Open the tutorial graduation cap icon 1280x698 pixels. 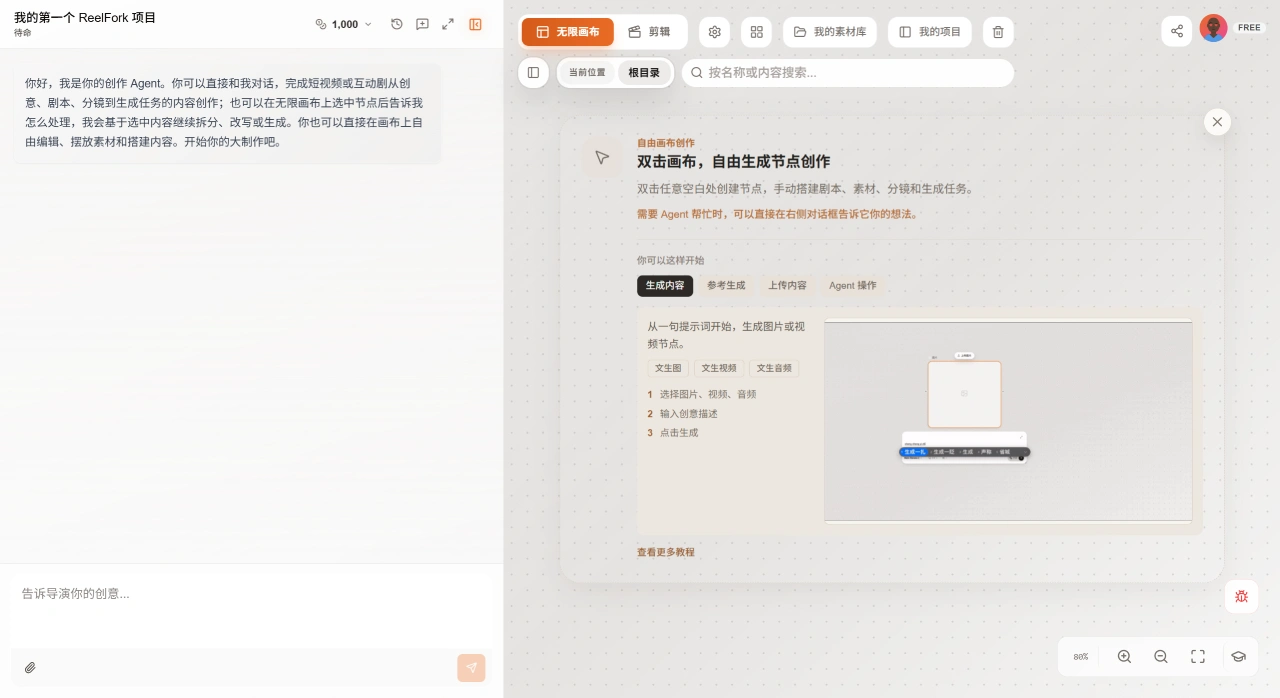coord(1238,657)
